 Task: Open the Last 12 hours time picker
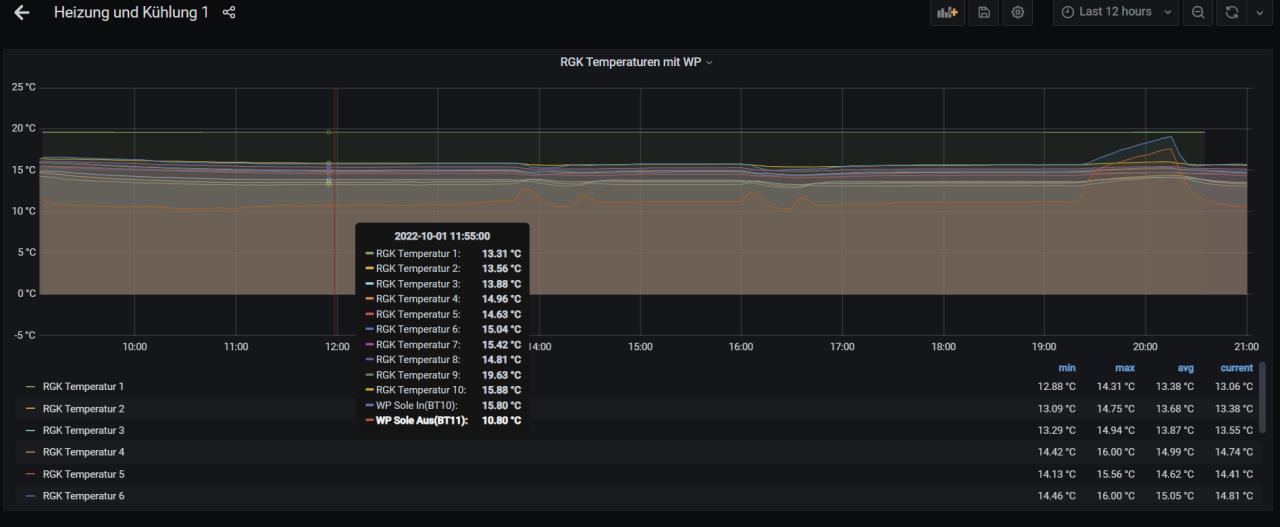coord(1115,12)
